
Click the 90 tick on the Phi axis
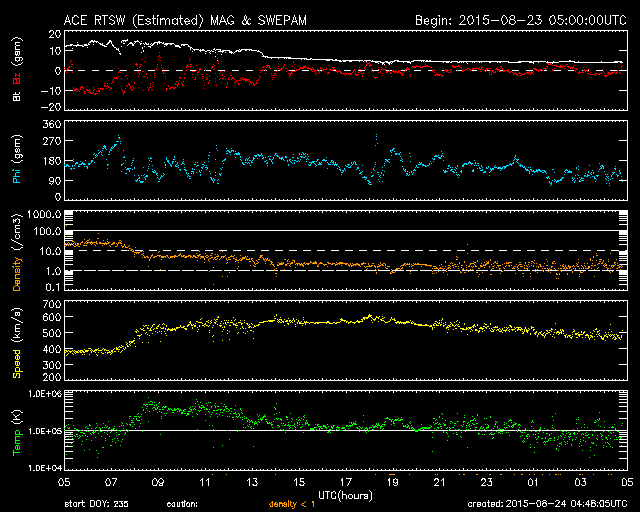[55, 180]
